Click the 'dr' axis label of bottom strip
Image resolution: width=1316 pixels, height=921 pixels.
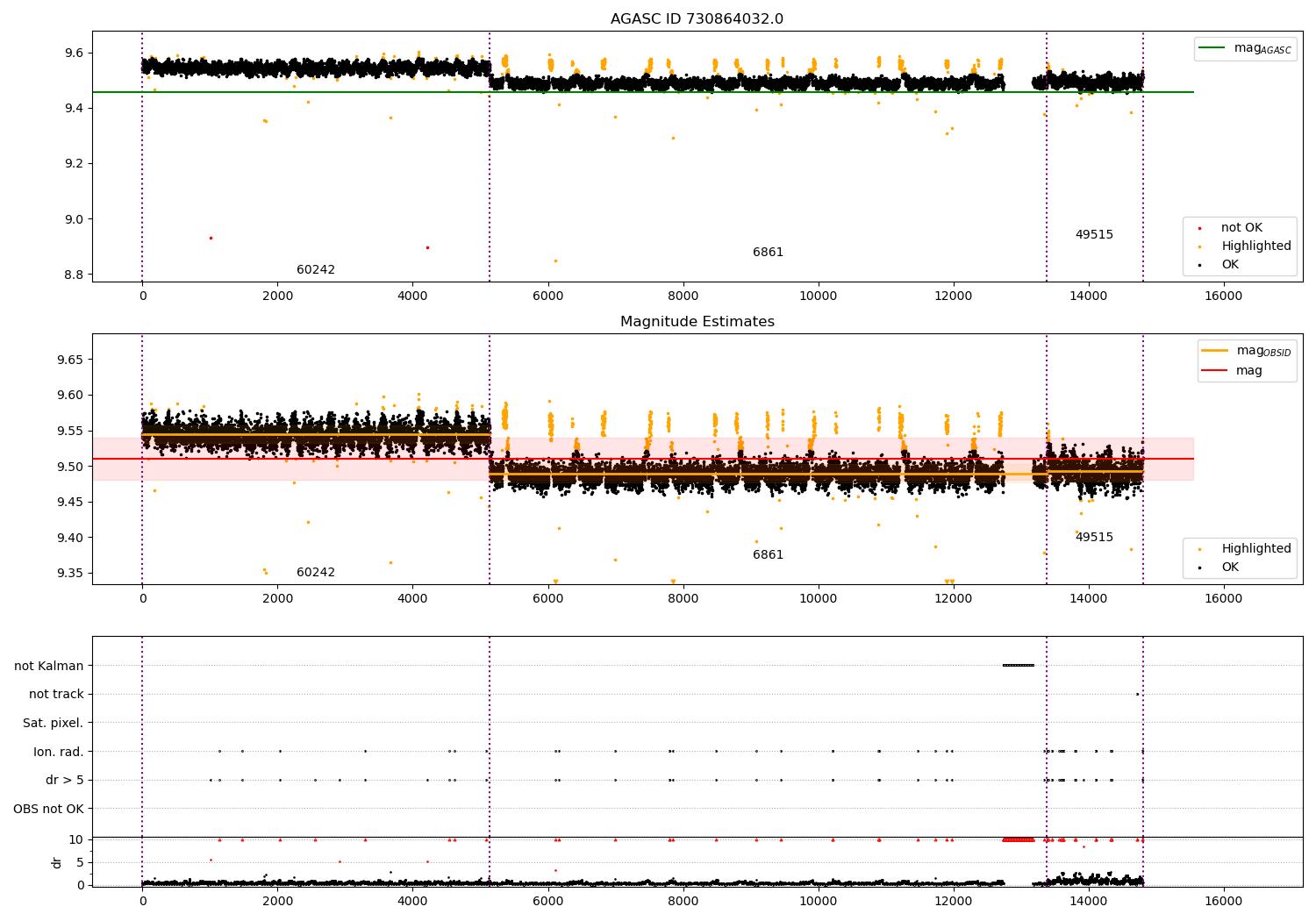(x=57, y=862)
